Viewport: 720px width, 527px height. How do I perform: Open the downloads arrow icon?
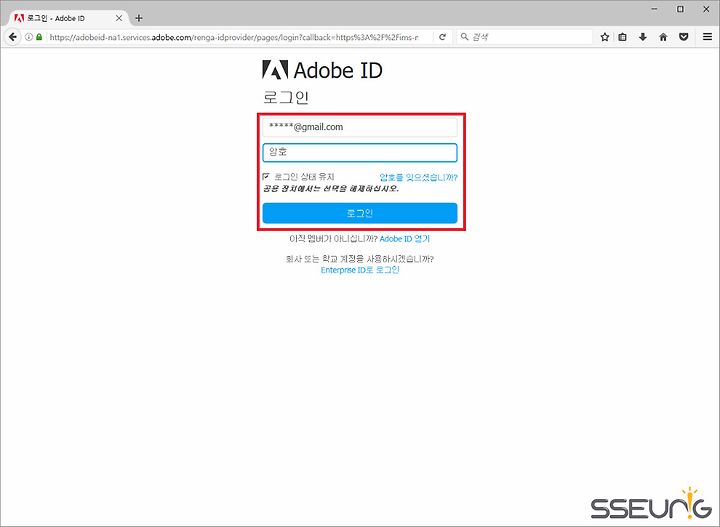(642, 37)
